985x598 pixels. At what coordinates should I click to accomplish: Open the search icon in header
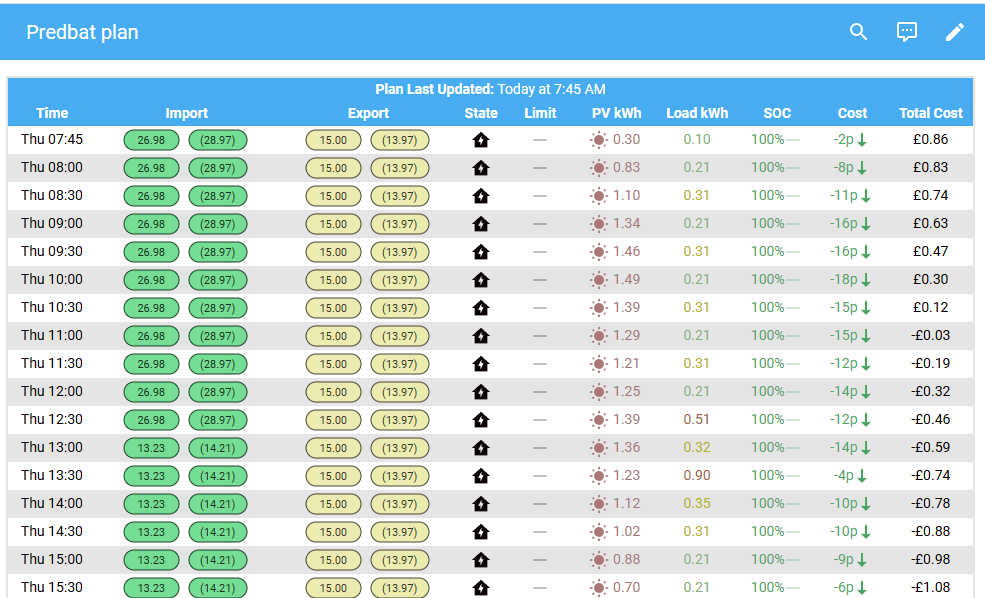[x=858, y=31]
